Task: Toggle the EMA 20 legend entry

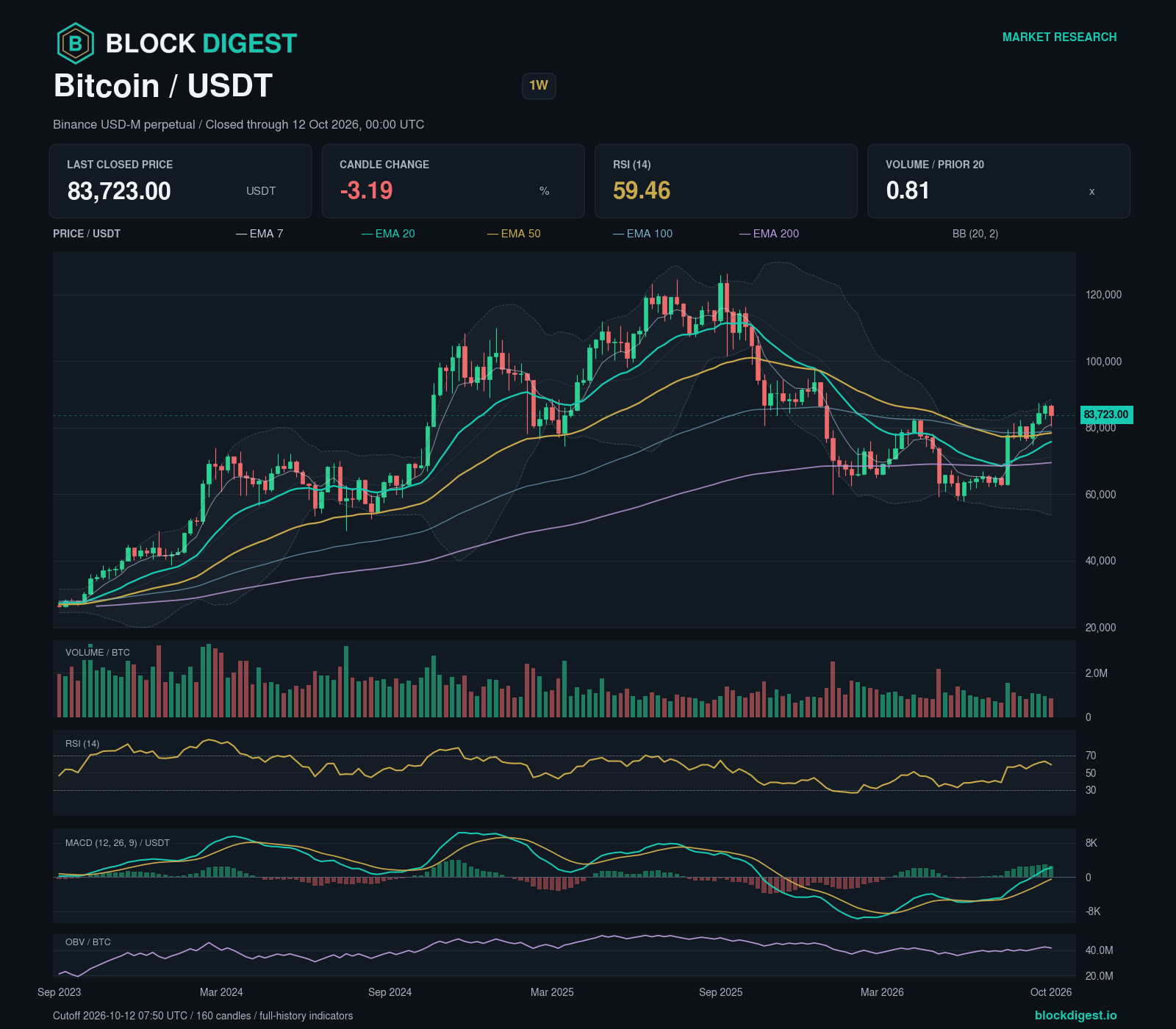Action: tap(388, 234)
